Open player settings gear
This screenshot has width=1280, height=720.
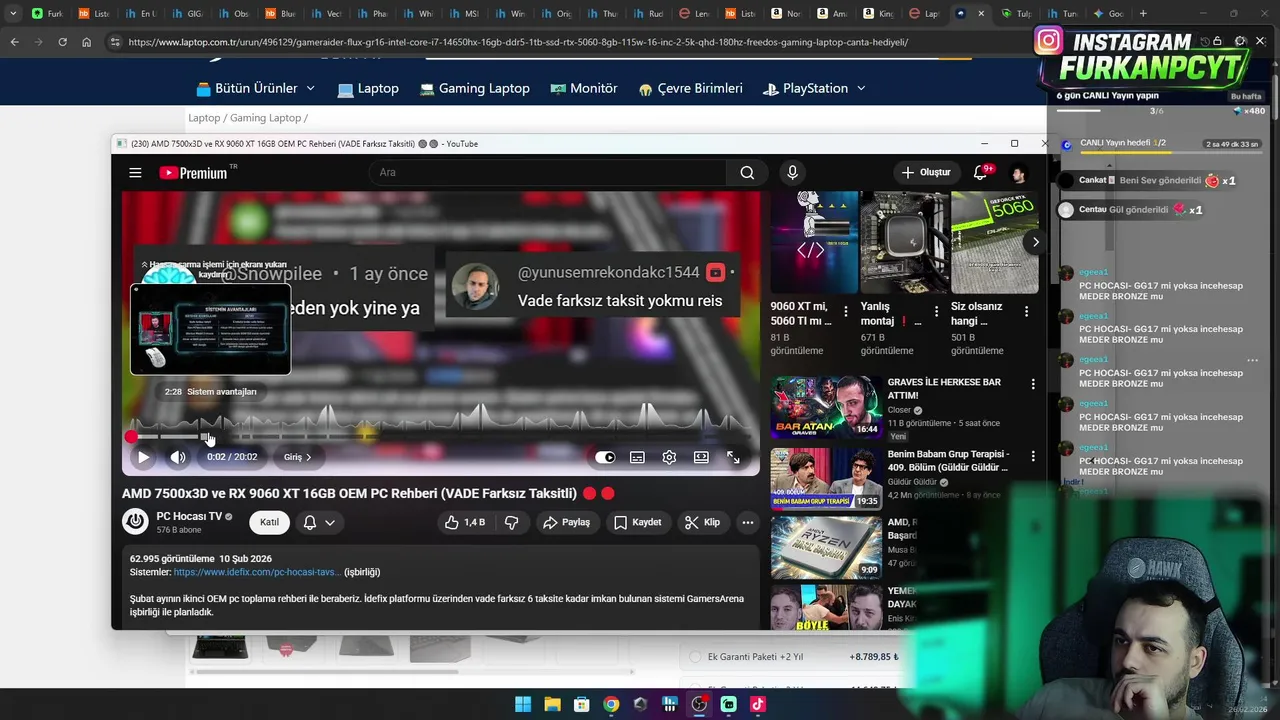tap(669, 457)
